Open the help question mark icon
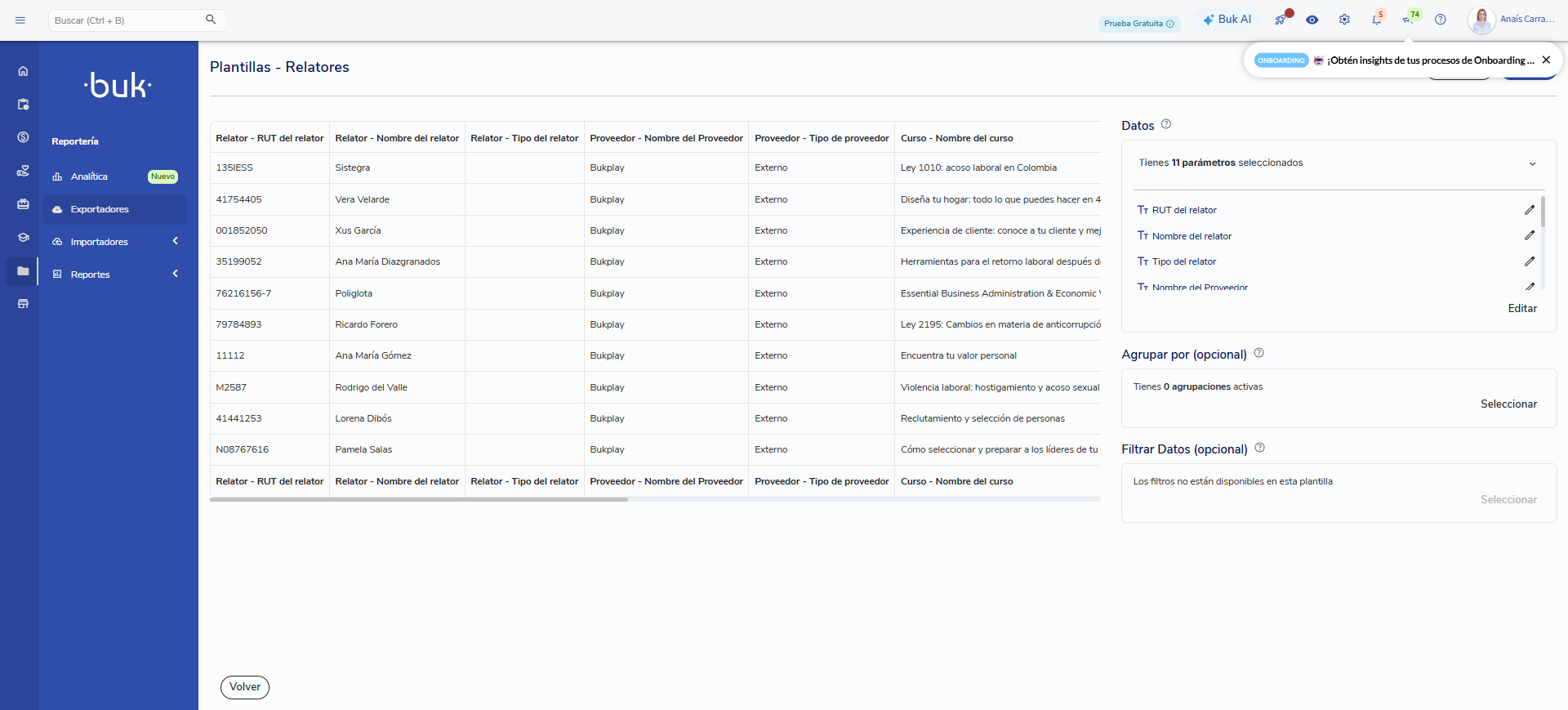Viewport: 1568px width, 710px height. [1441, 20]
